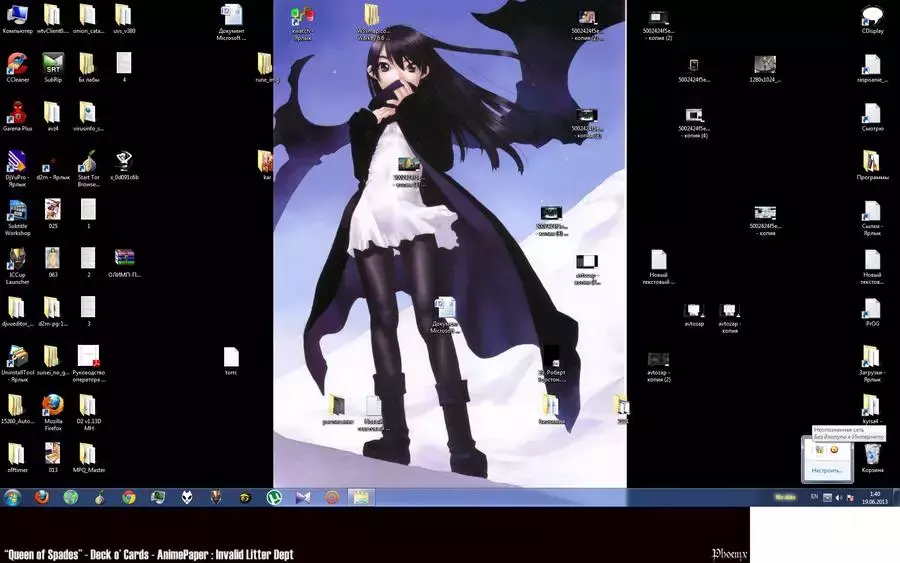Open Subtitle Workshop shortcut
The height and width of the screenshot is (563, 900).
[x=17, y=218]
